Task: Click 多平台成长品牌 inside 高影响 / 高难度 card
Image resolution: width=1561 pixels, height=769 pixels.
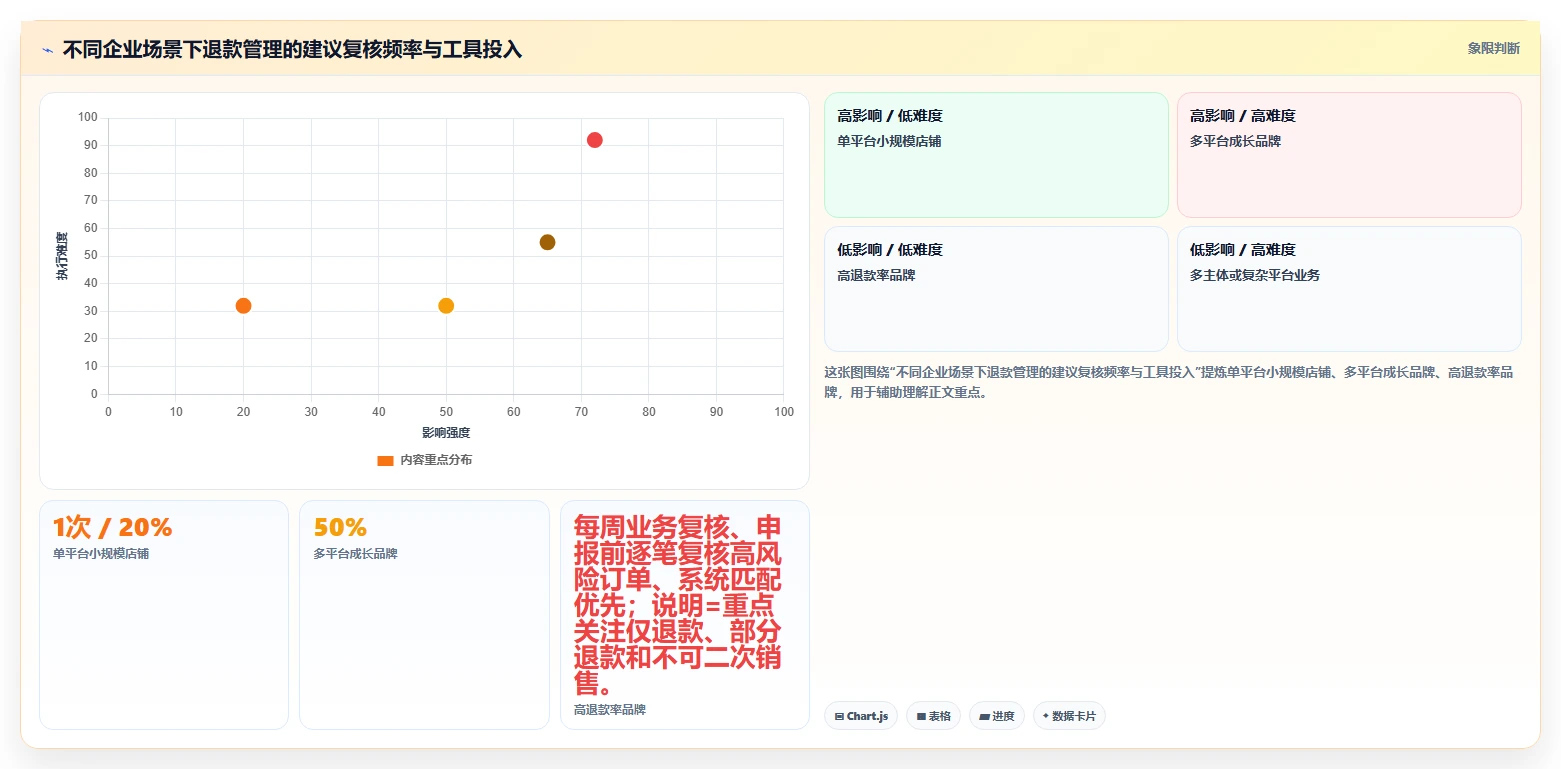Action: tap(1236, 141)
